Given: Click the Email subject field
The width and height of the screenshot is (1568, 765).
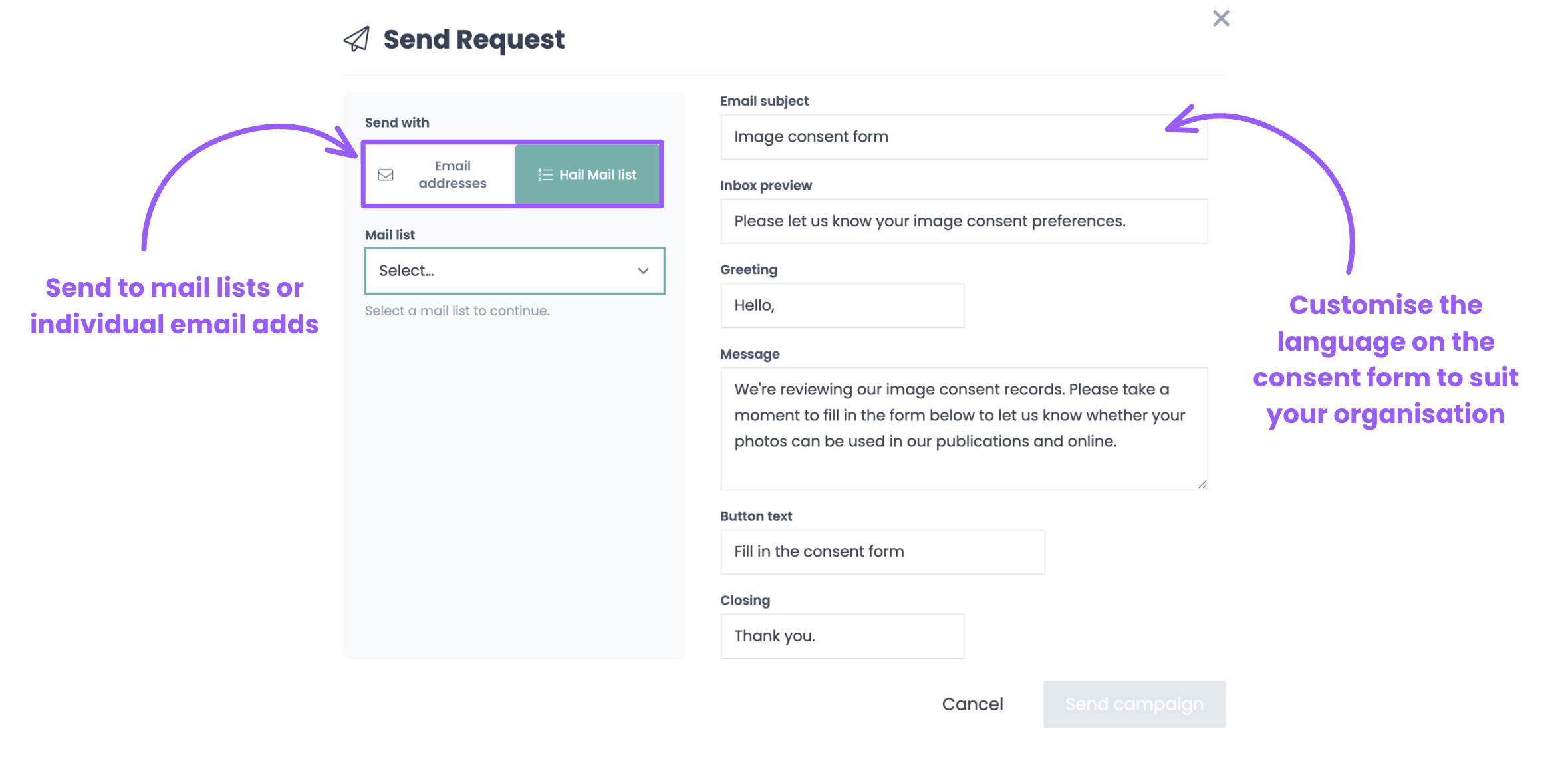Looking at the screenshot, I should (964, 137).
